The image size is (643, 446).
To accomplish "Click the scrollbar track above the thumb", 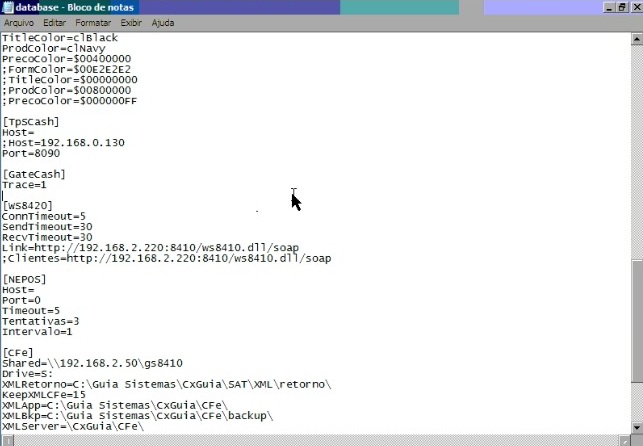I will coord(637,150).
